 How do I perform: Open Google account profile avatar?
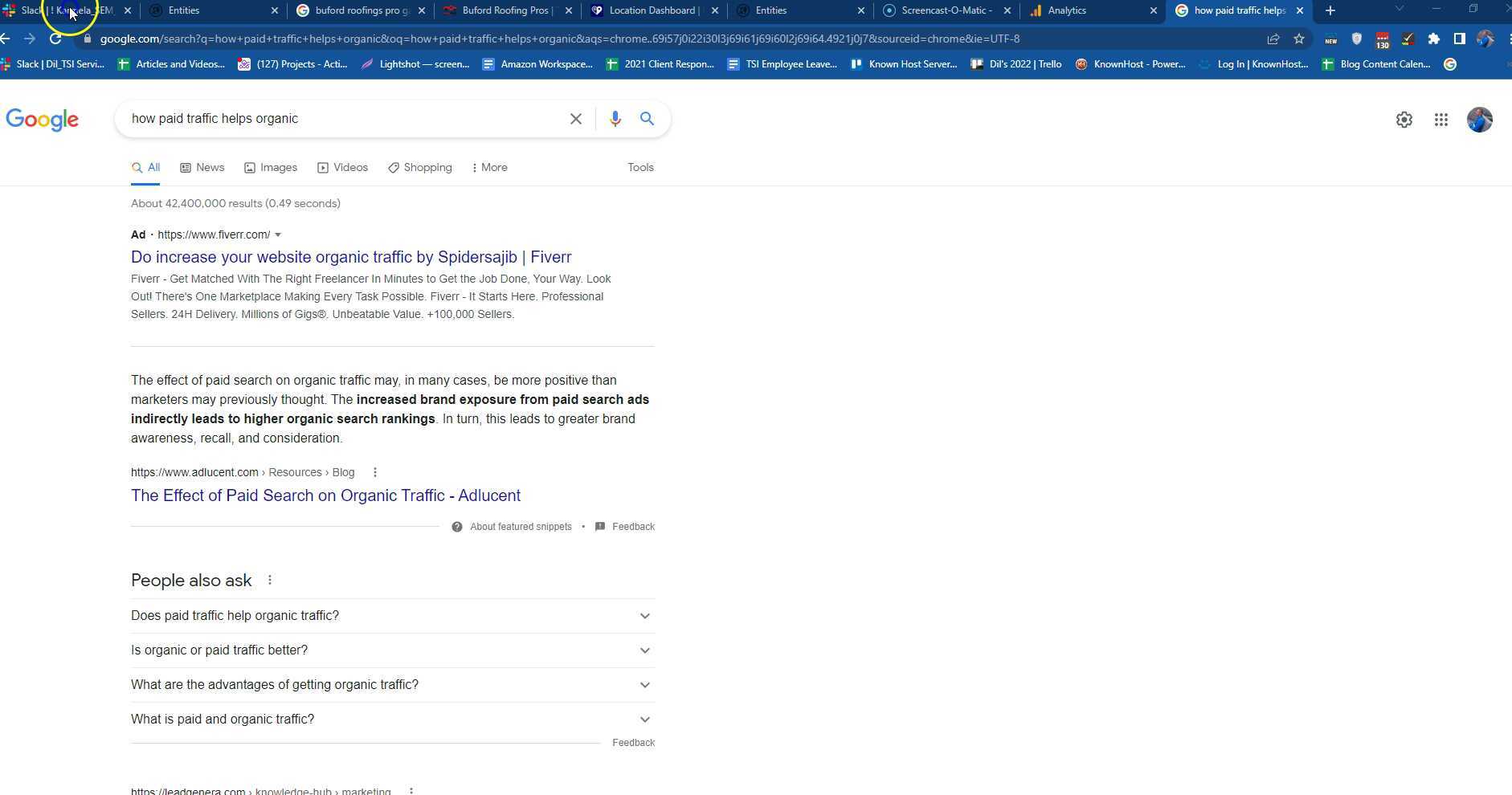click(x=1479, y=120)
